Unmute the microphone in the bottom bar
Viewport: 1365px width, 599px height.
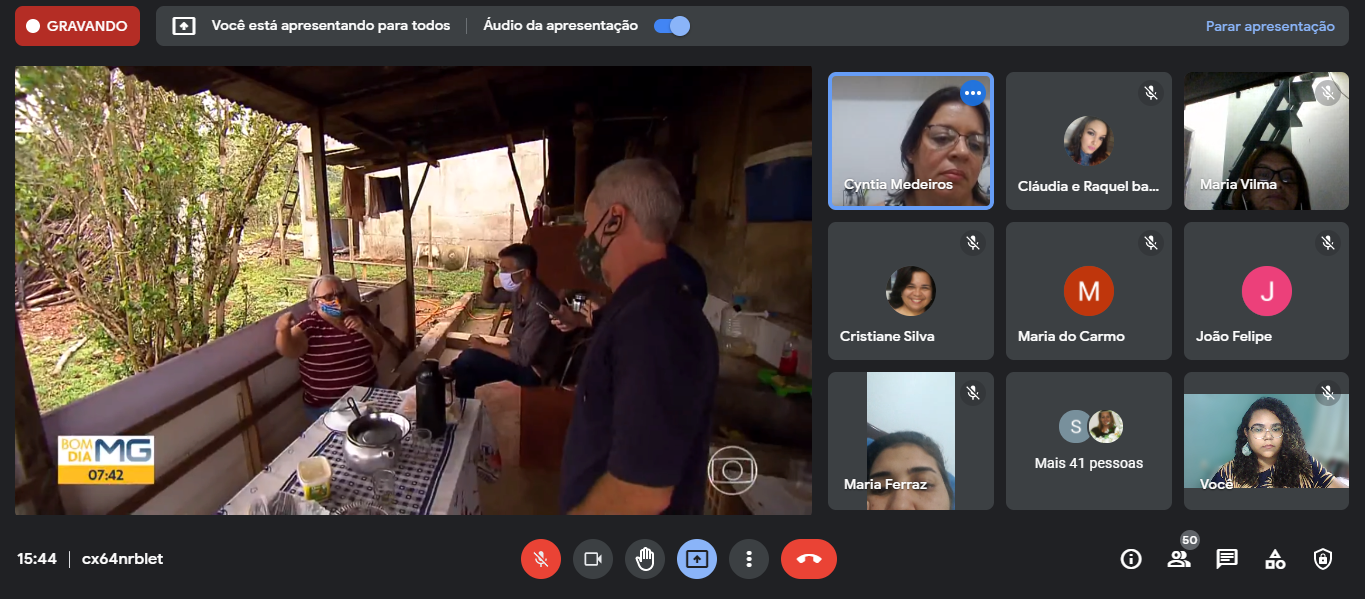tap(540, 559)
